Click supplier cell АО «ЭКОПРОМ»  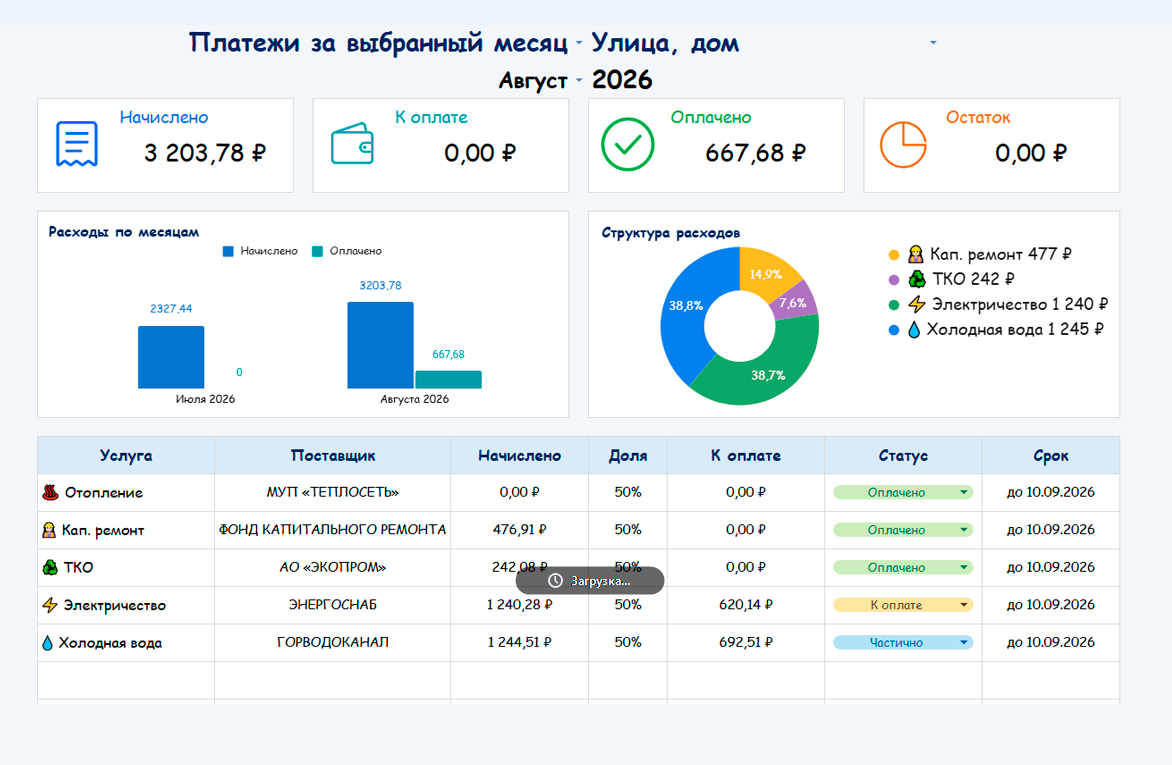pos(333,567)
